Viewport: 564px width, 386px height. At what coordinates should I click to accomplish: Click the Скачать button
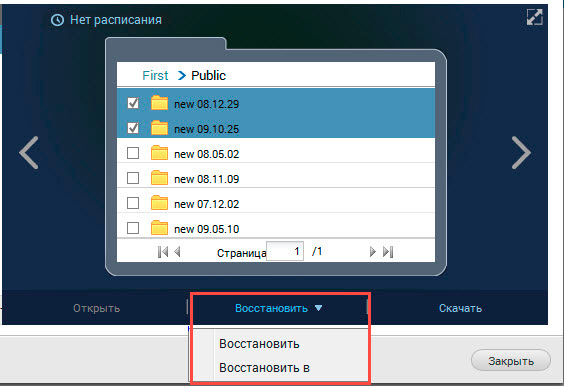(460, 308)
